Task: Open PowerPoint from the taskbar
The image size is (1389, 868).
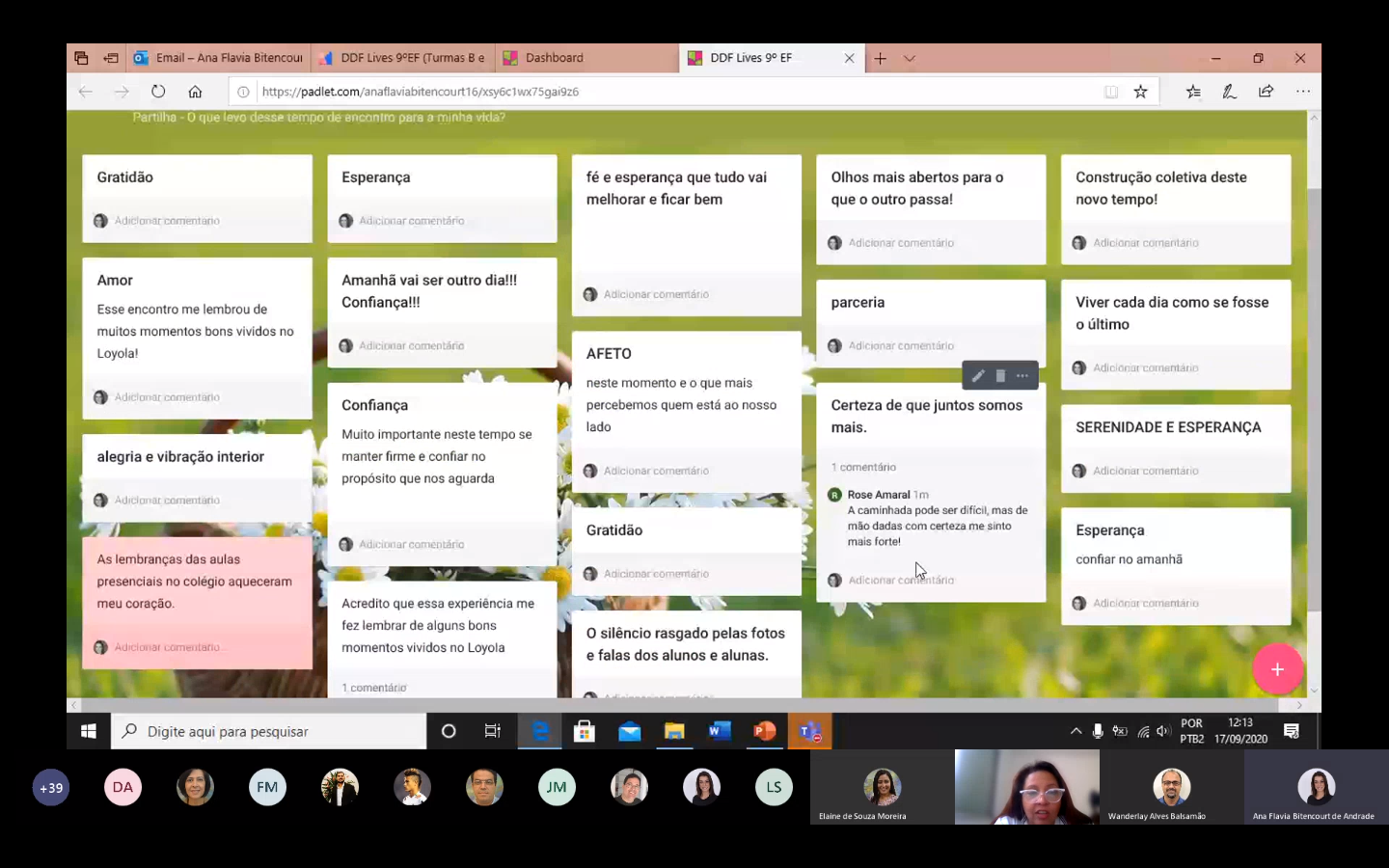Action: (764, 731)
